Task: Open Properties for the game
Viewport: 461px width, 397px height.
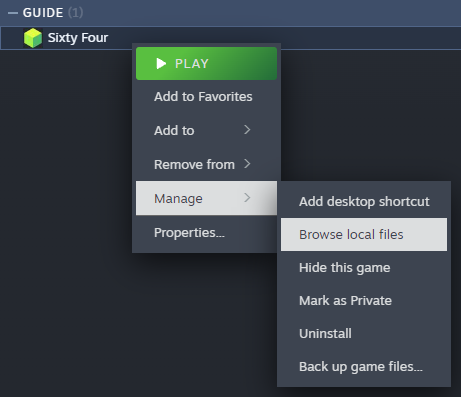Action: click(206, 232)
